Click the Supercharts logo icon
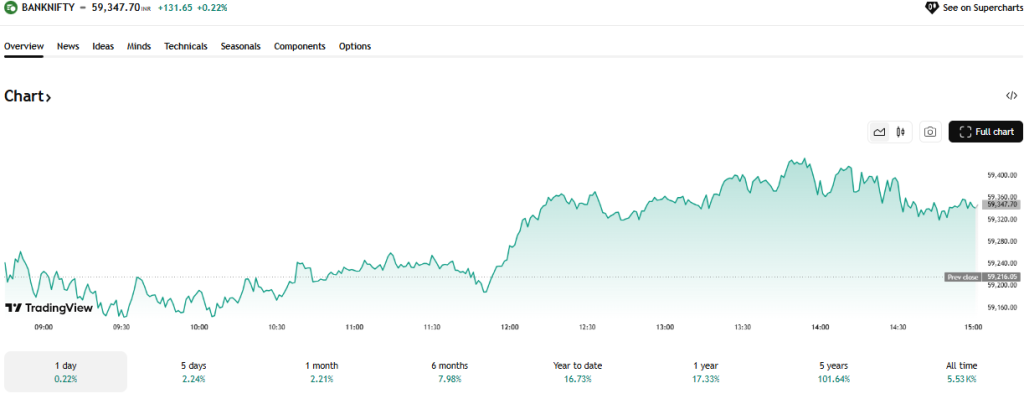 [x=933, y=8]
